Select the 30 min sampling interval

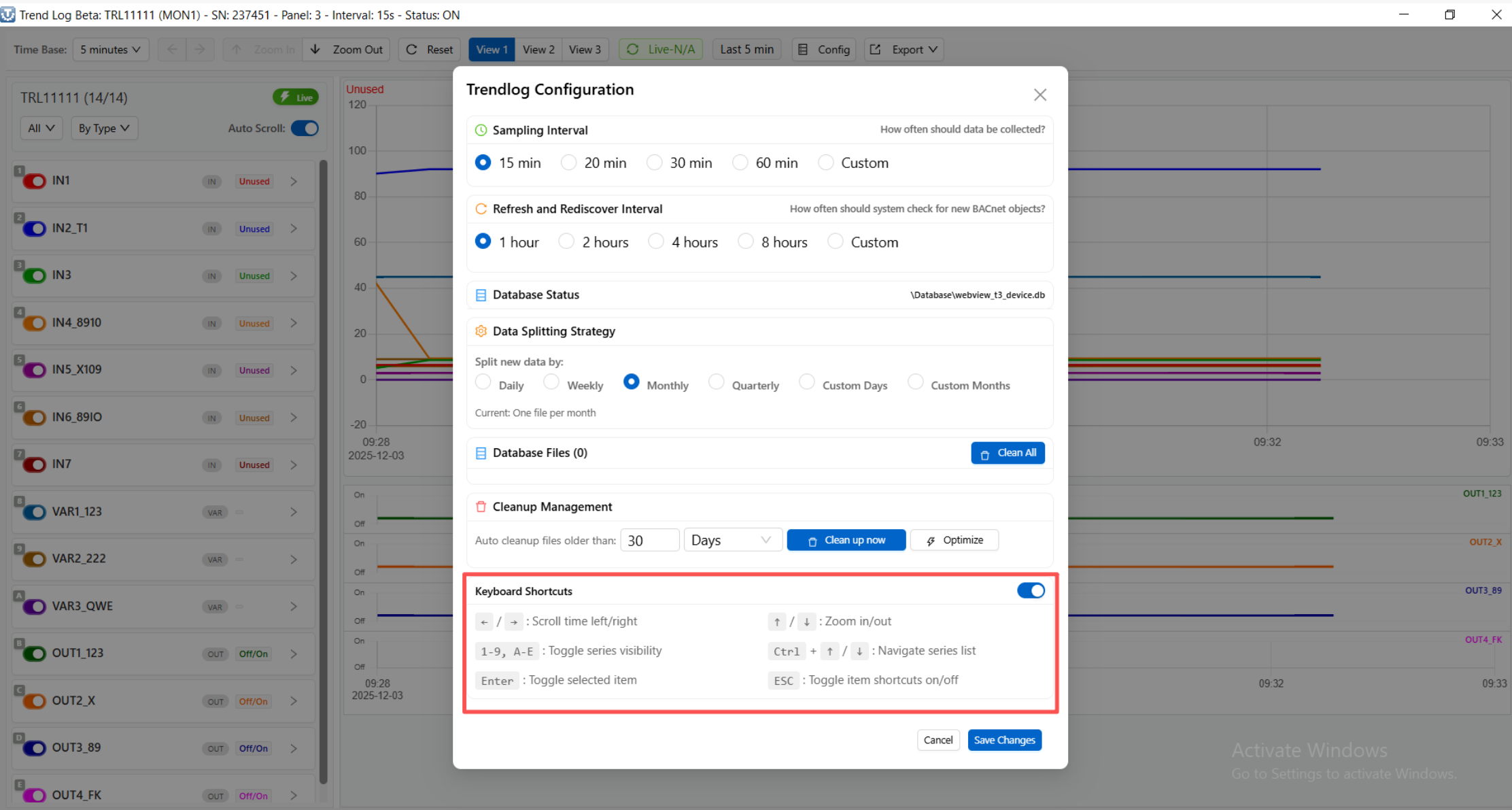655,163
